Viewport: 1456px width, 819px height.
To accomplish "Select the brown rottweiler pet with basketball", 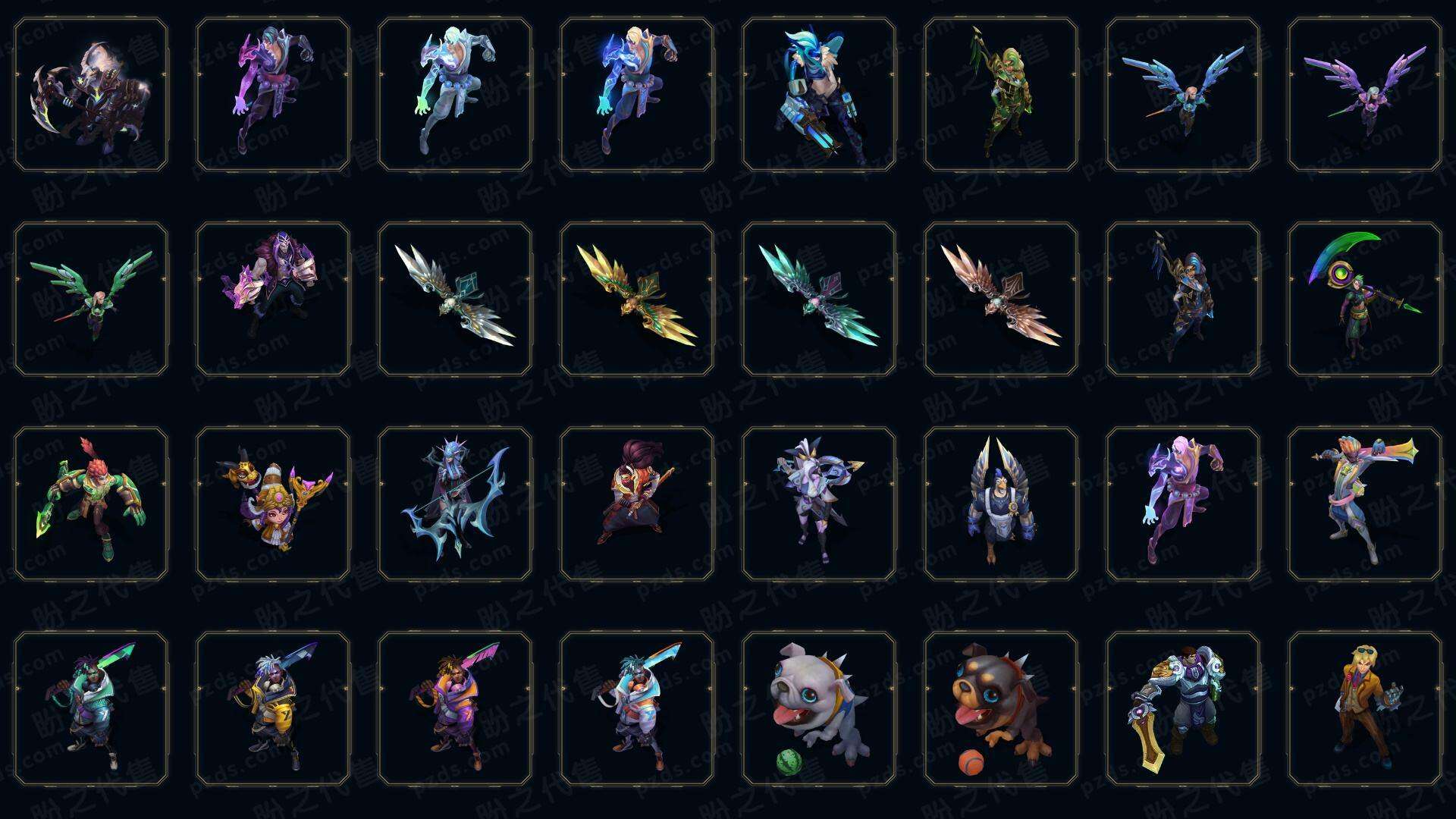I will tap(1001, 708).
